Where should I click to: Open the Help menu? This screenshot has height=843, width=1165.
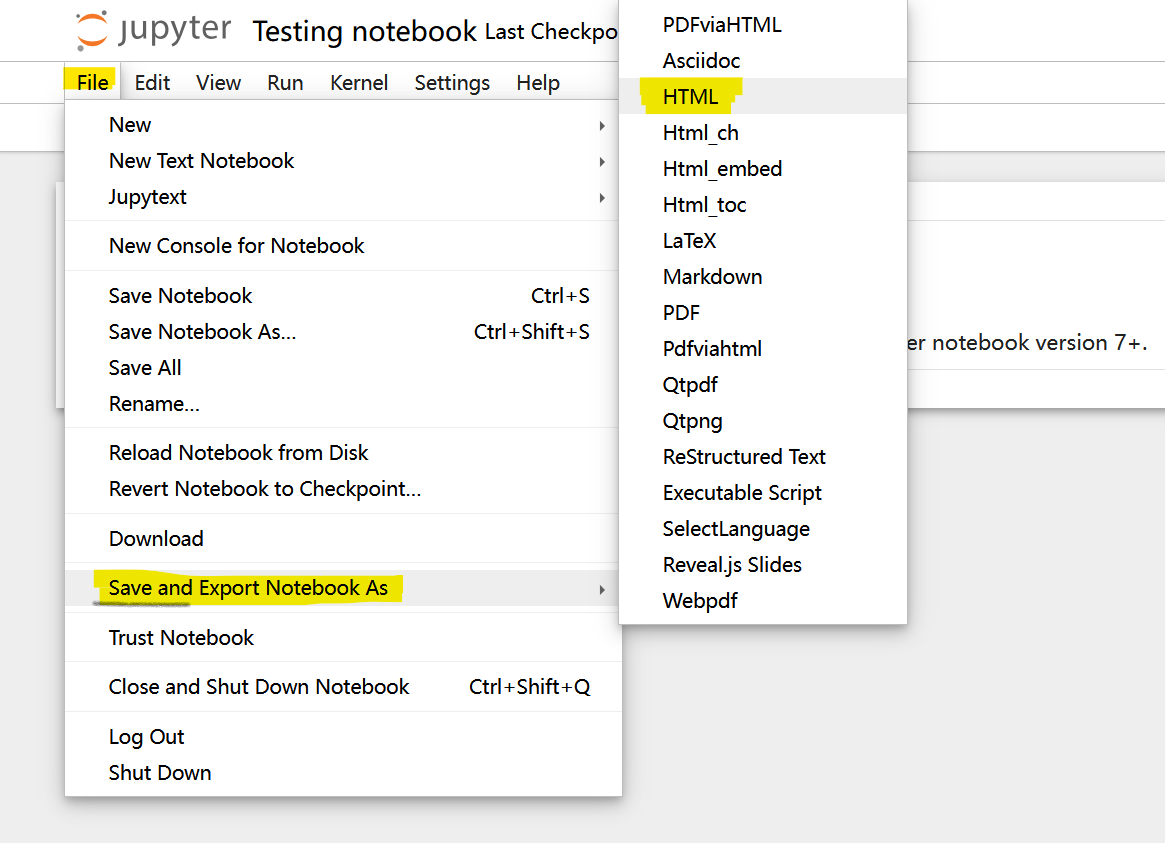click(538, 82)
